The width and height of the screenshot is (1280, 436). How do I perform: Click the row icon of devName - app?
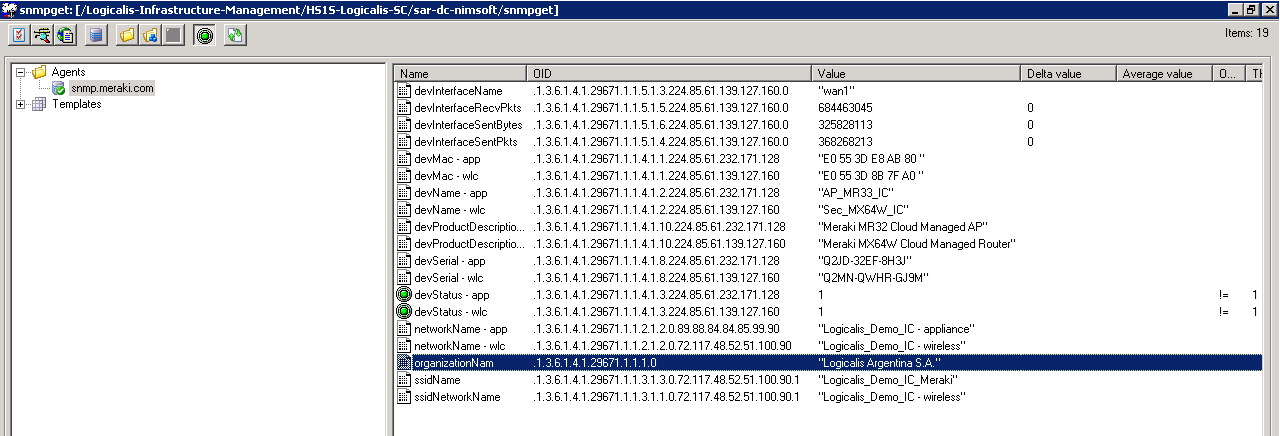tap(404, 193)
